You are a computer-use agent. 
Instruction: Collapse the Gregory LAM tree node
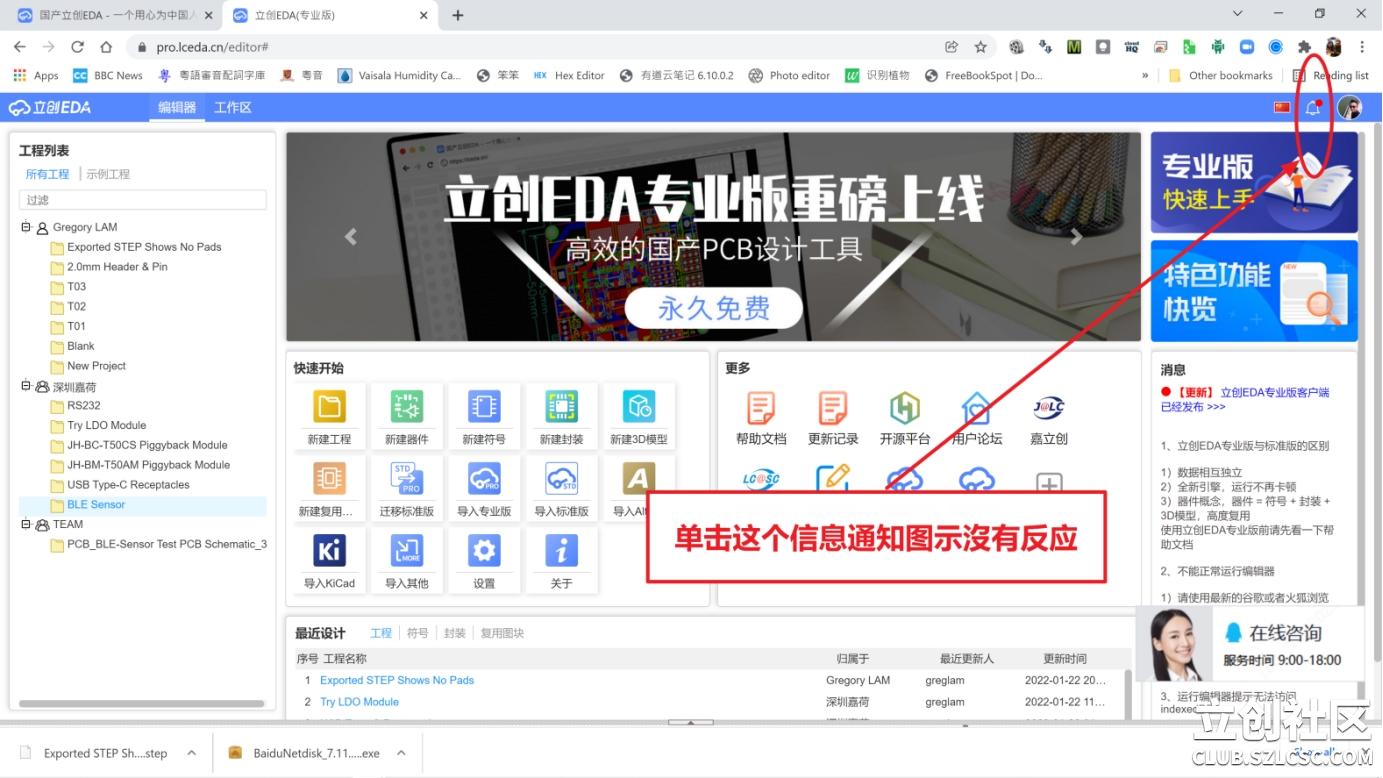25,227
